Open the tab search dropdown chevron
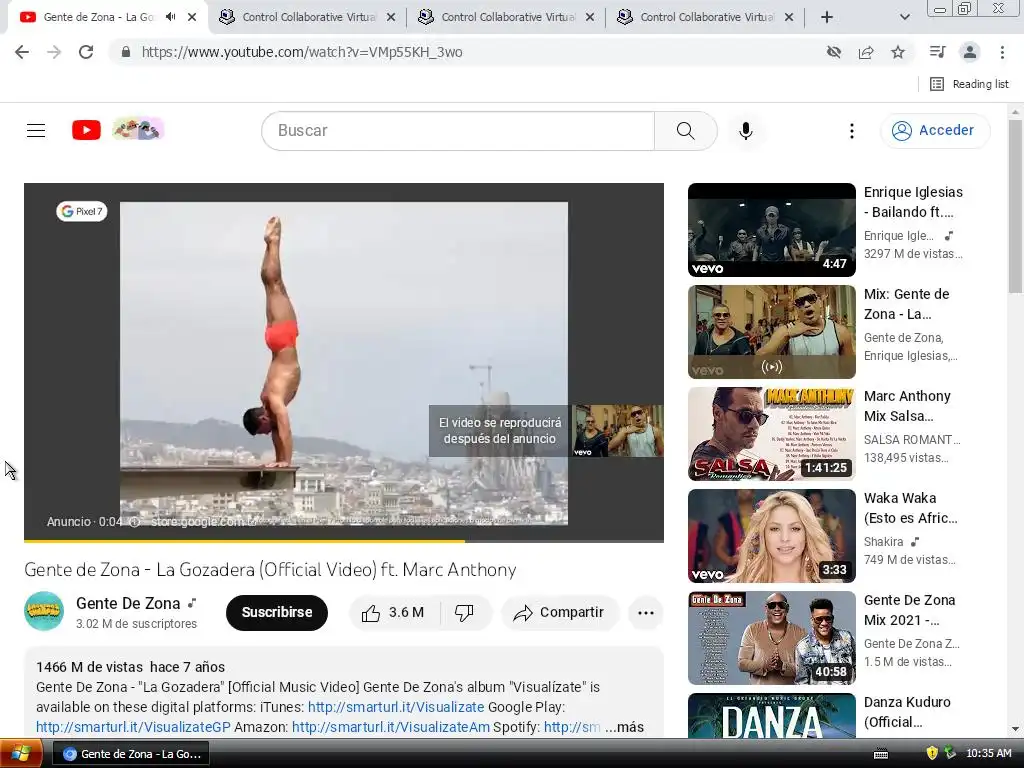 pos(904,18)
